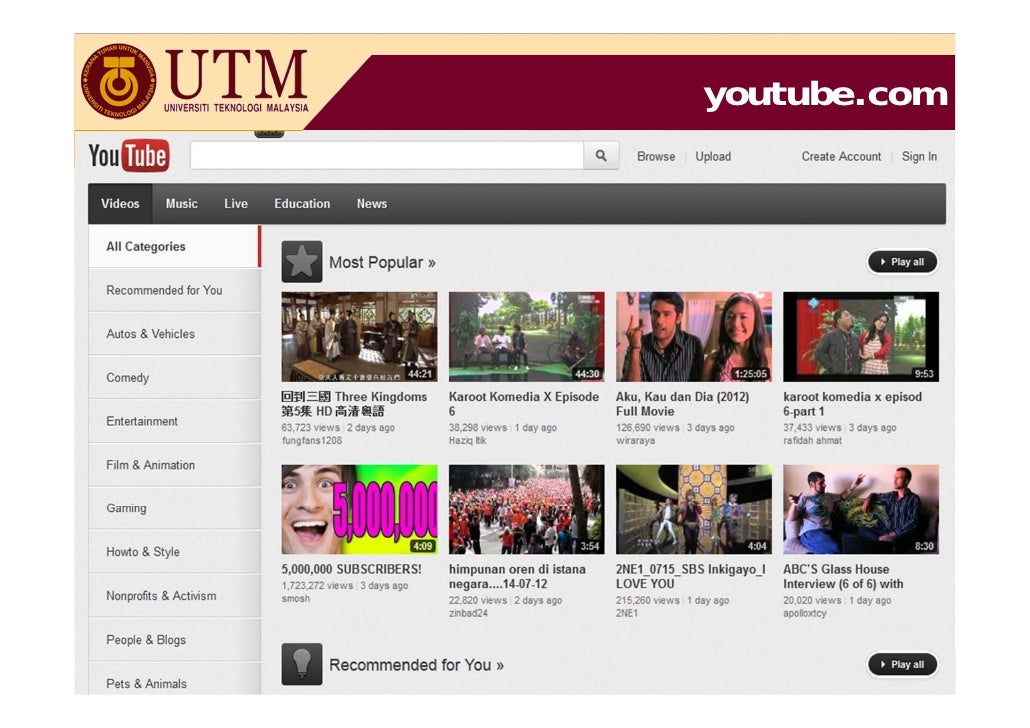Open the Most Popular » heading link

382,262
